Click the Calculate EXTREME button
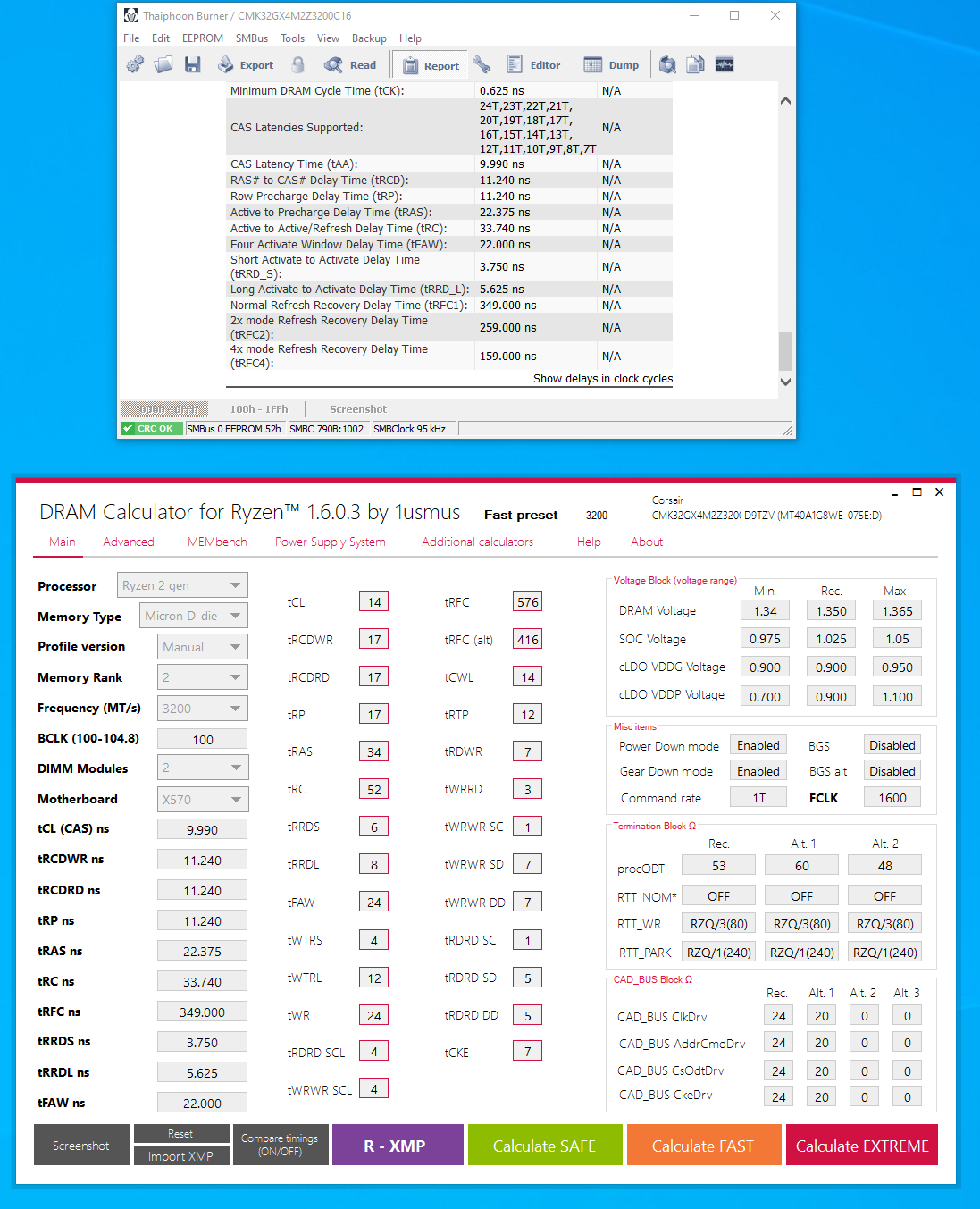This screenshot has height=1209, width=980. pyautogui.click(x=862, y=1145)
